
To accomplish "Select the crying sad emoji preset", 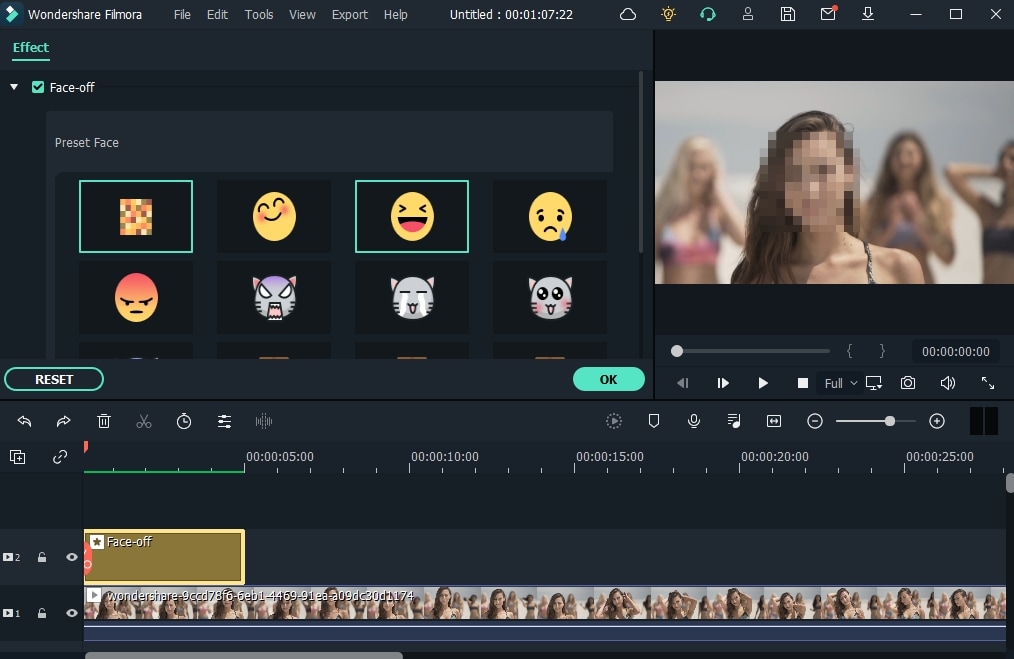I will (550, 216).
